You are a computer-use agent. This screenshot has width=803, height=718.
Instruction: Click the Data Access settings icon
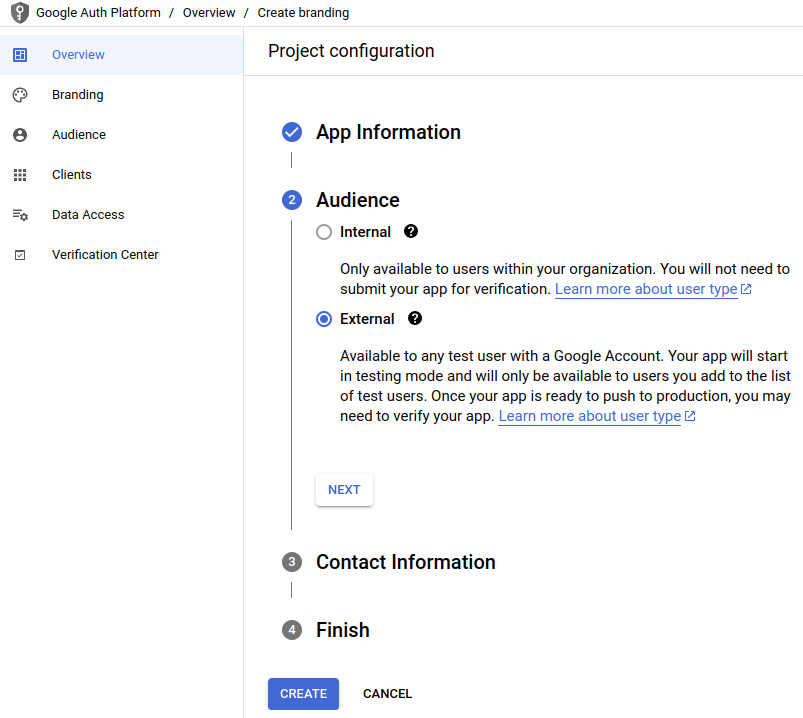tap(20, 215)
